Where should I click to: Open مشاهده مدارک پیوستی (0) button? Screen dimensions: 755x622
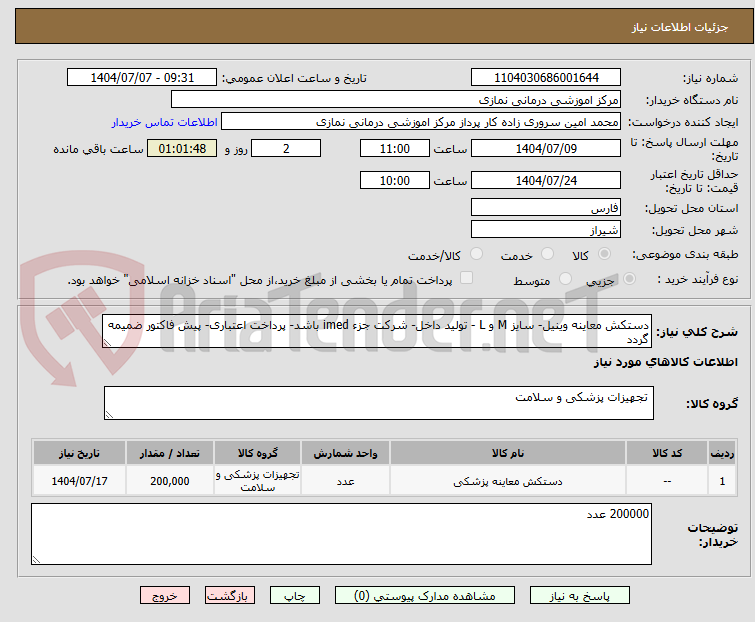tap(425, 596)
